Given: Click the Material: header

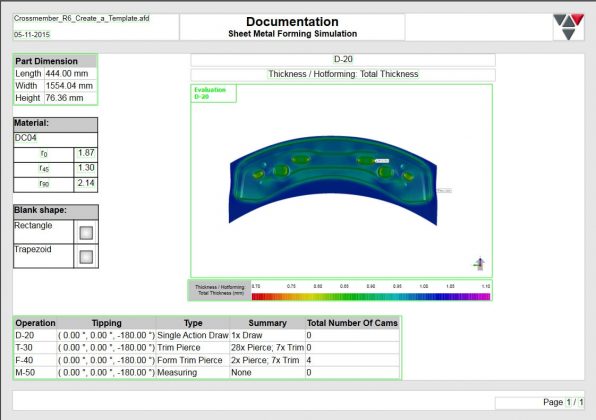Looking at the screenshot, I should point(55,125).
